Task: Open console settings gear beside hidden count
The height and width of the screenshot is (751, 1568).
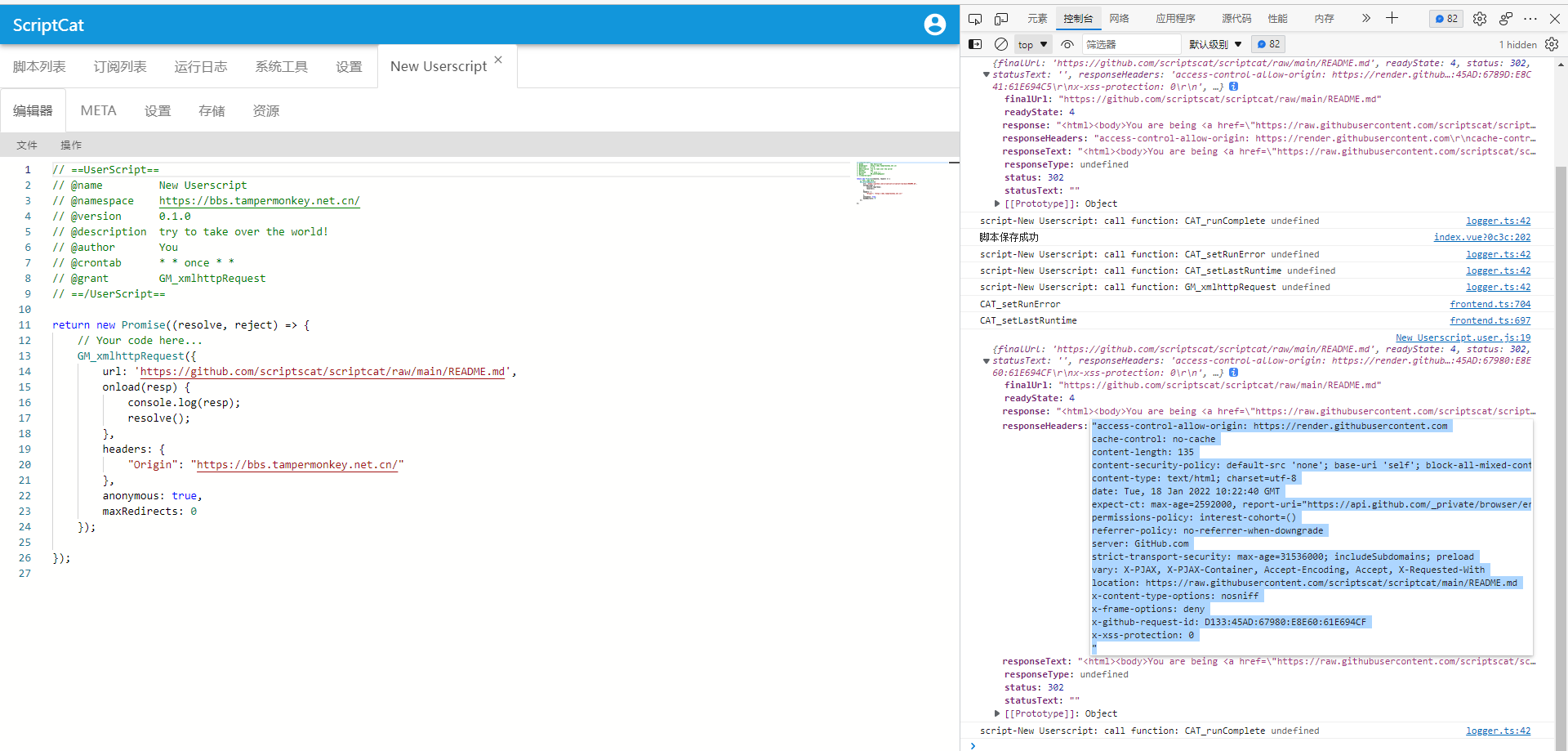Action: [x=1552, y=44]
